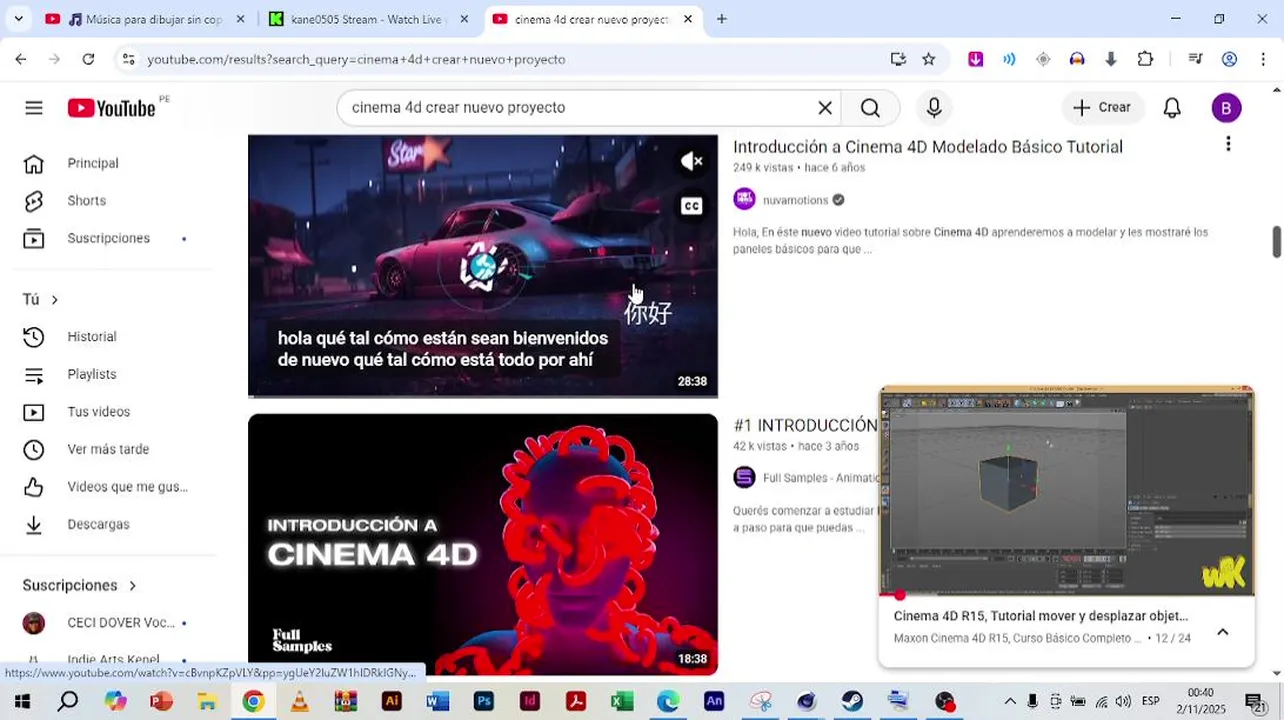Close the Música para dibujar tab
The width and height of the screenshot is (1284, 720).
pos(240,19)
